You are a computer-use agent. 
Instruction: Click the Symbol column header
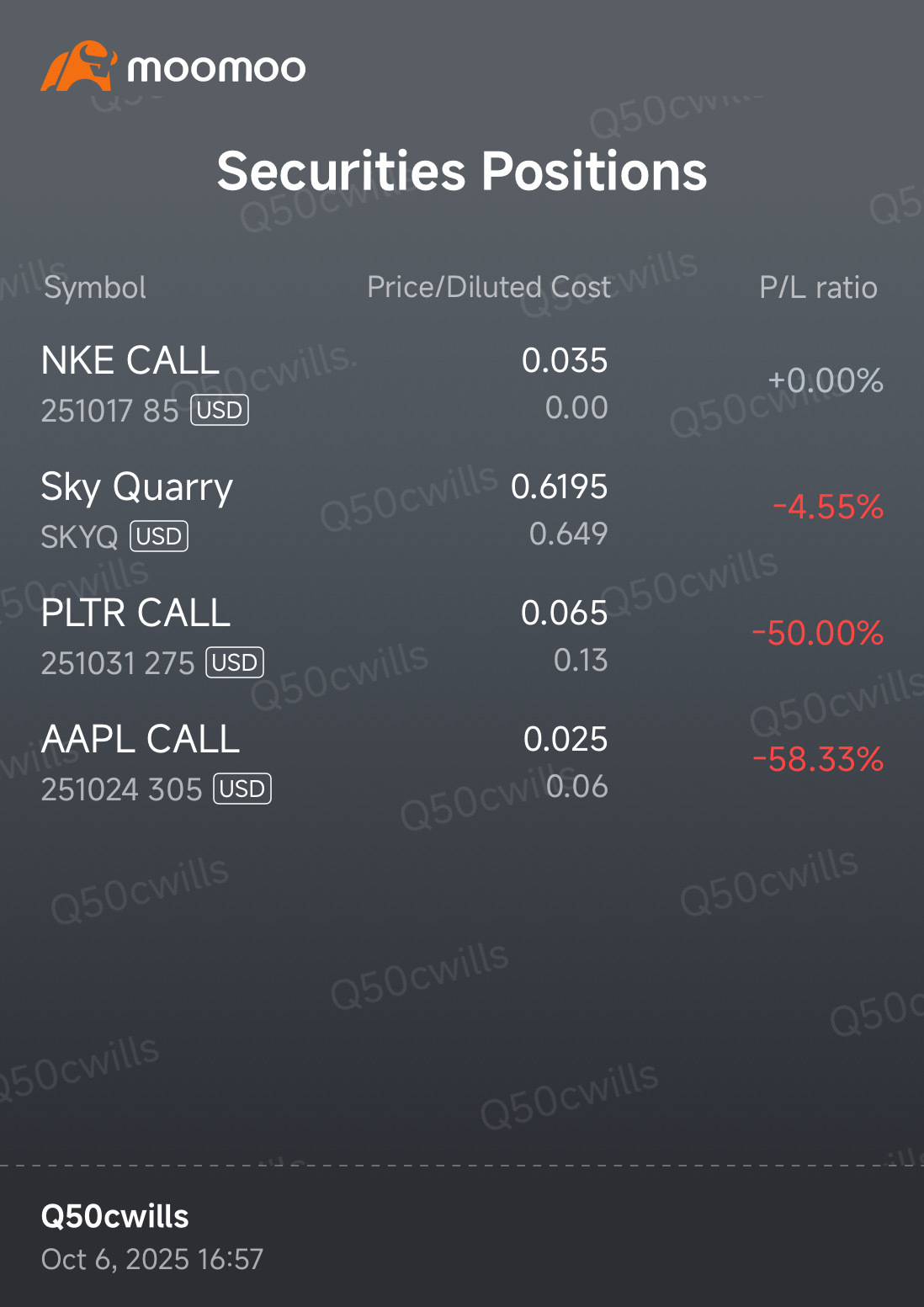coord(95,288)
